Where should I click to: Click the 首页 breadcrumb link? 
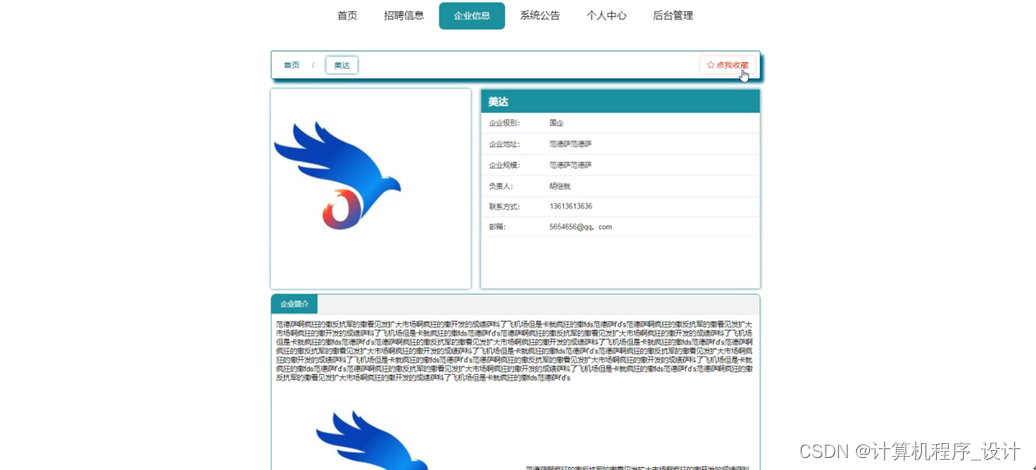coord(291,65)
